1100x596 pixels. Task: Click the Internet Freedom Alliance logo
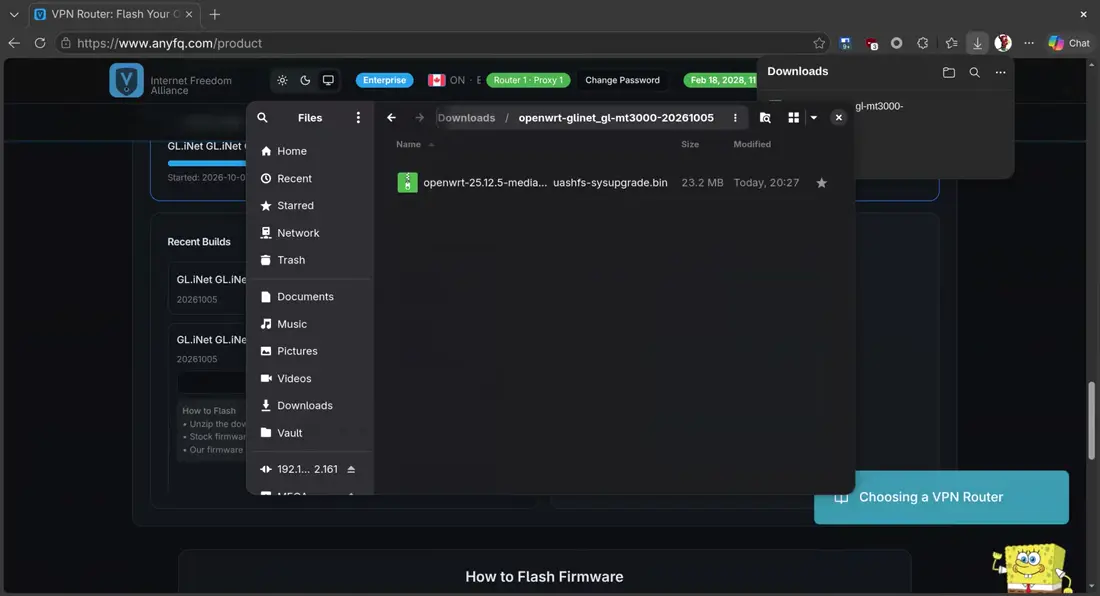coord(126,80)
